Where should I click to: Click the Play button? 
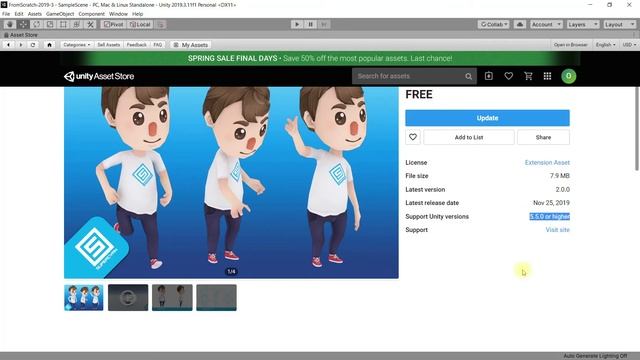click(297, 24)
